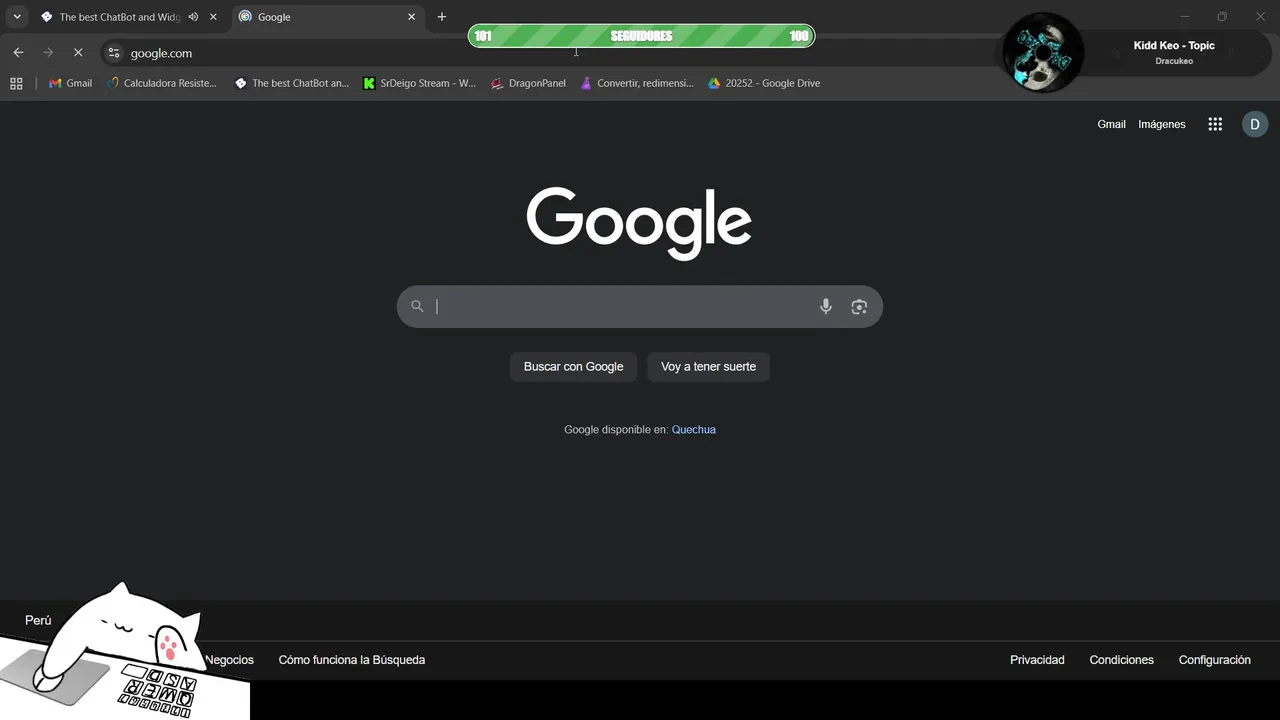The width and height of the screenshot is (1280, 720).
Task: Go forward with the forward arrow
Action: pyautogui.click(x=48, y=53)
